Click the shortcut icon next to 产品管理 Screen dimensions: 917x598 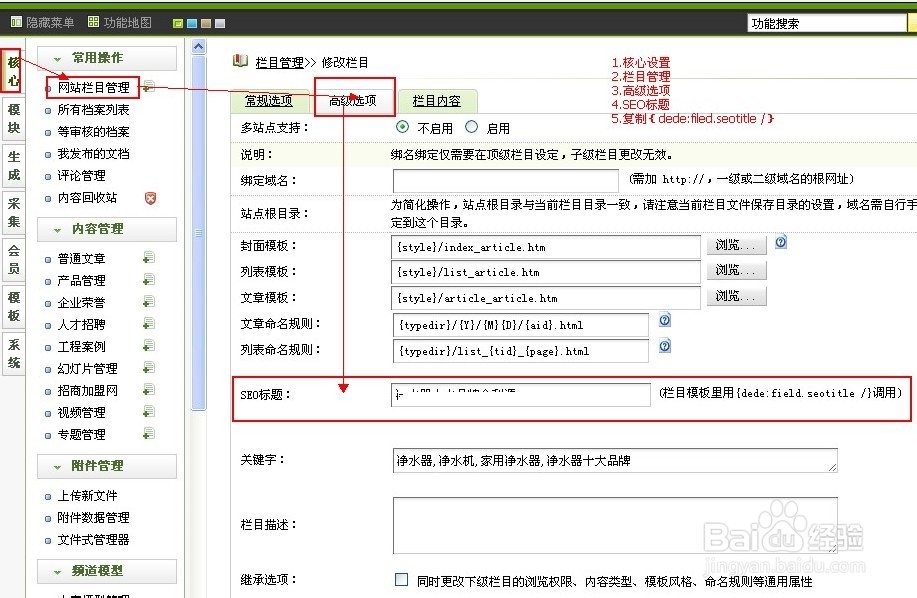148,281
